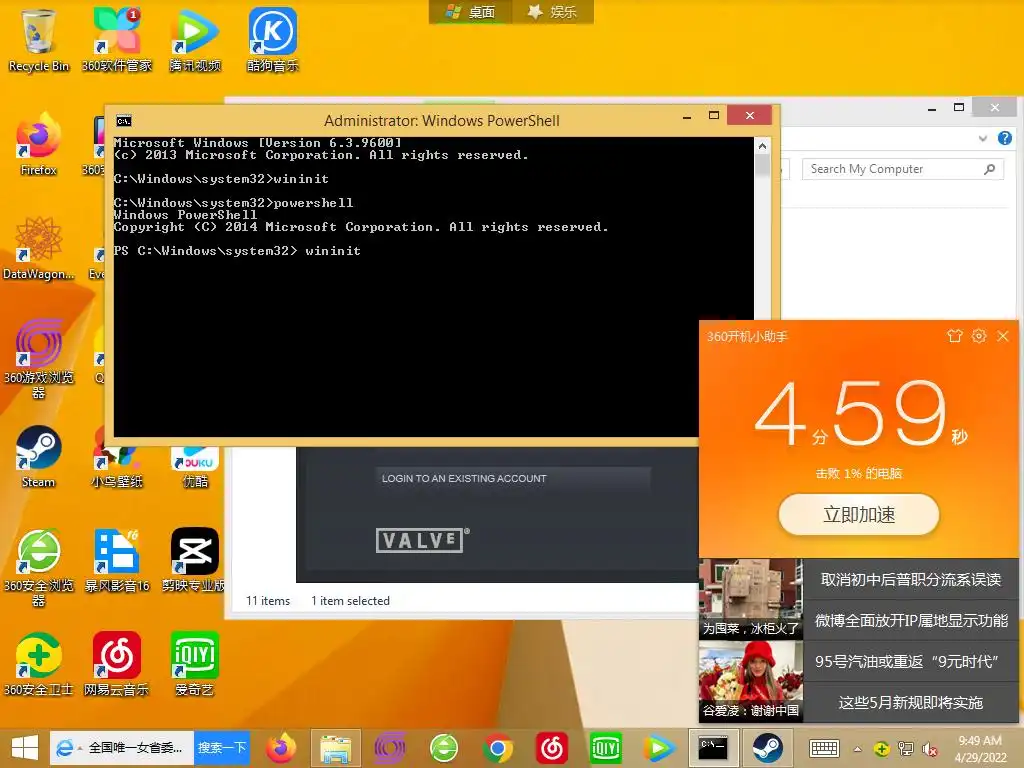The width and height of the screenshot is (1024, 768).
Task: Switch to PowerShell taskbar button
Action: [714, 748]
